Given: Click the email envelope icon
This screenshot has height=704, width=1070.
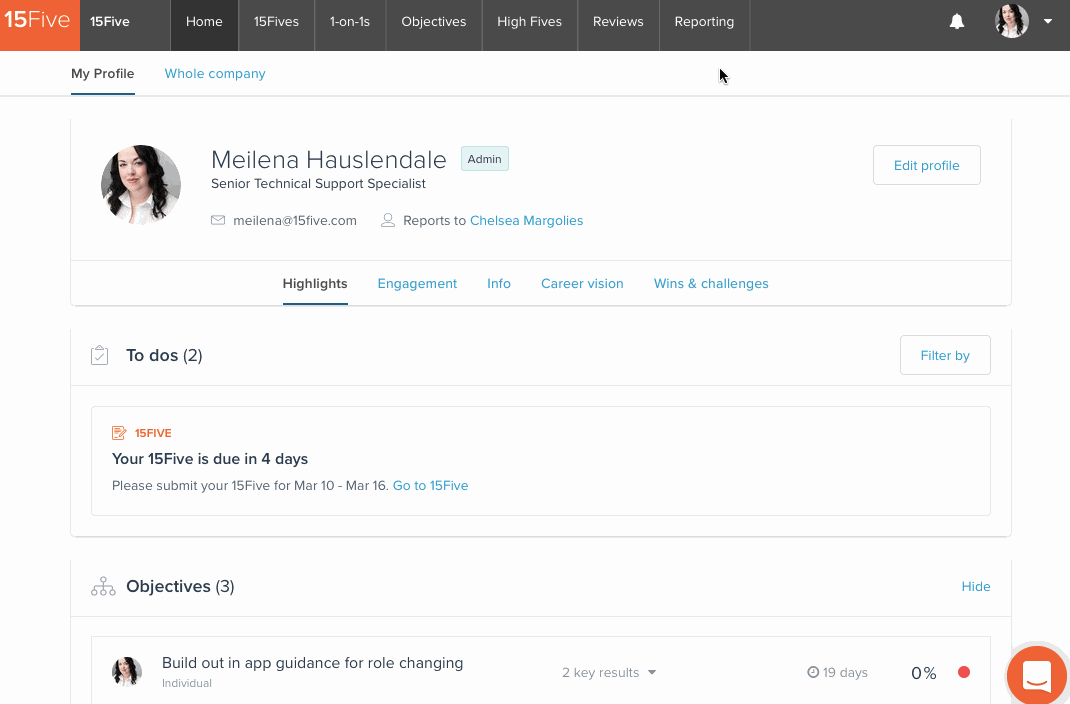Looking at the screenshot, I should point(218,220).
